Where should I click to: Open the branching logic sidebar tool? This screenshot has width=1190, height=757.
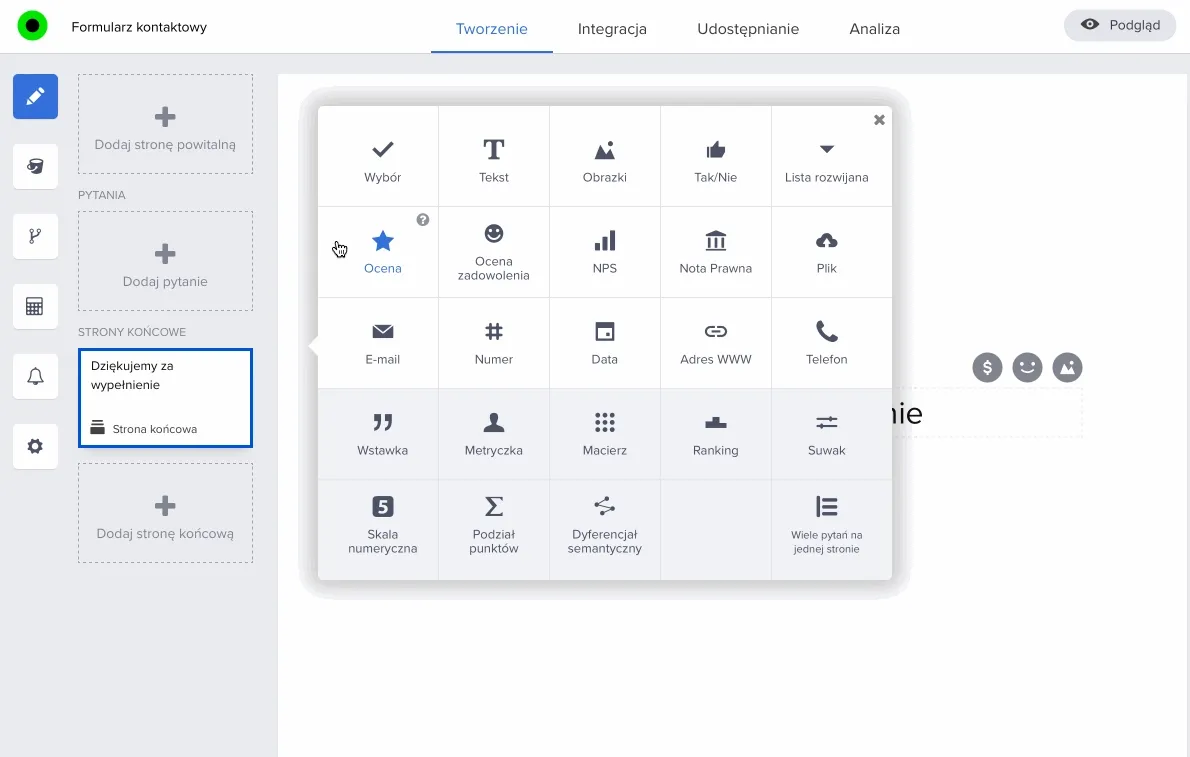tap(35, 236)
